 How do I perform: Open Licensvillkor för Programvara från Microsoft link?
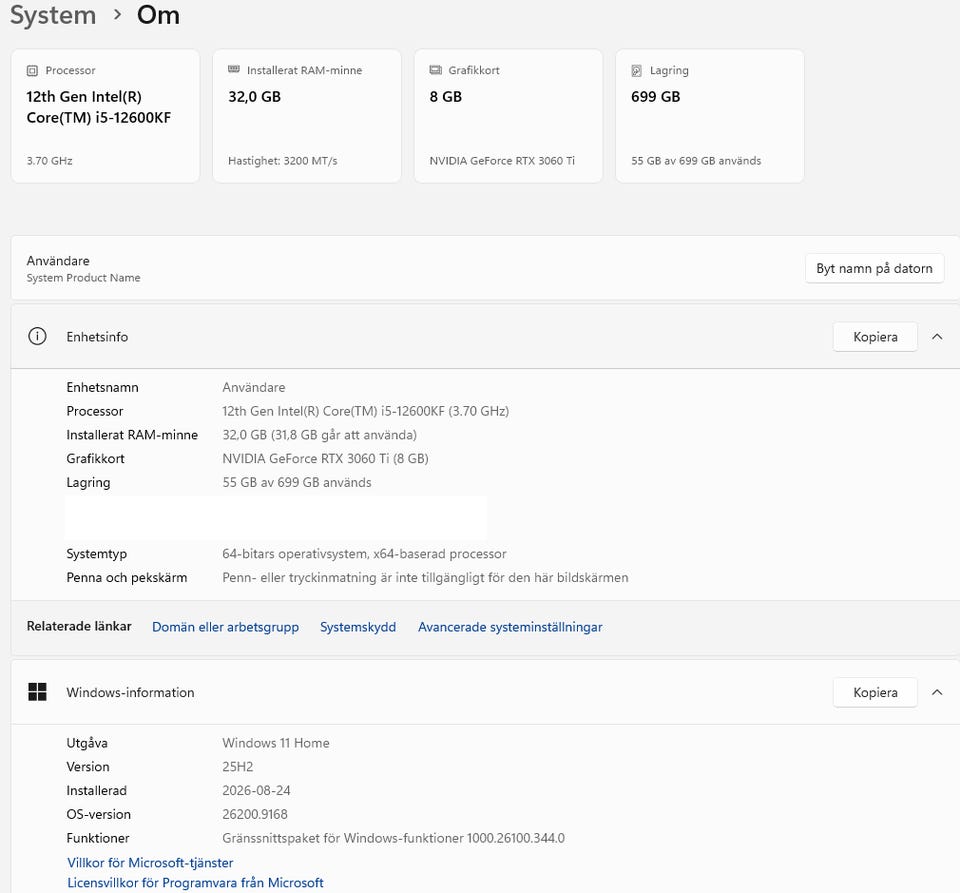pos(195,883)
